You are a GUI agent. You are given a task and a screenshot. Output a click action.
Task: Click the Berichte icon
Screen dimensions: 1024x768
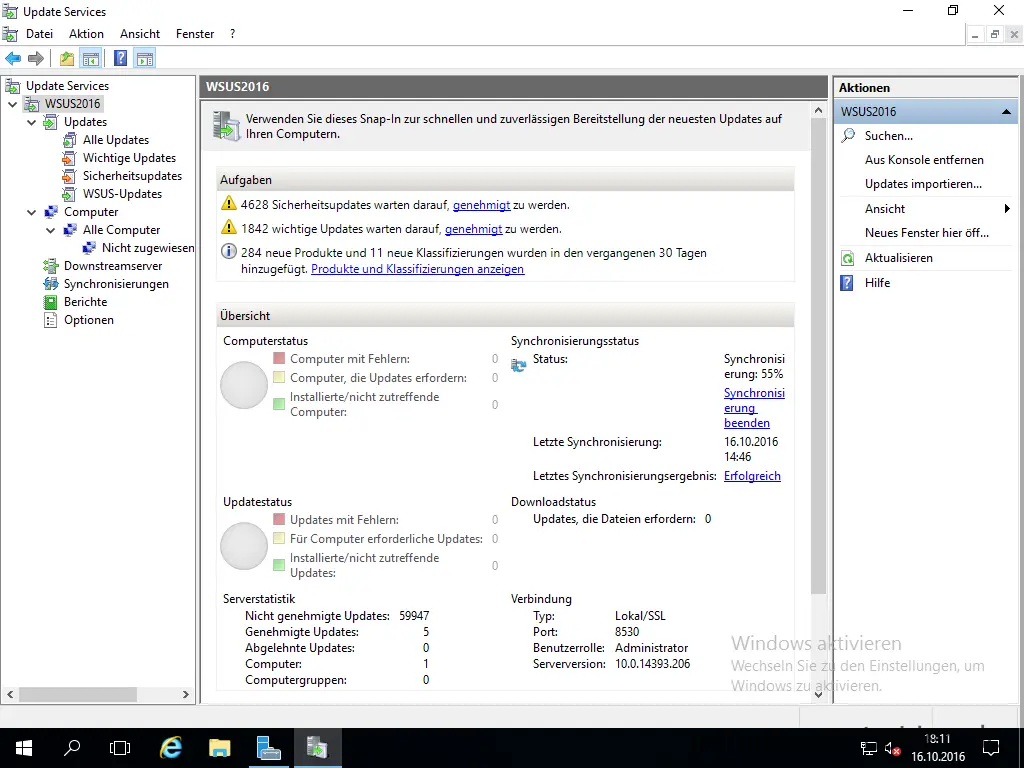(x=50, y=302)
